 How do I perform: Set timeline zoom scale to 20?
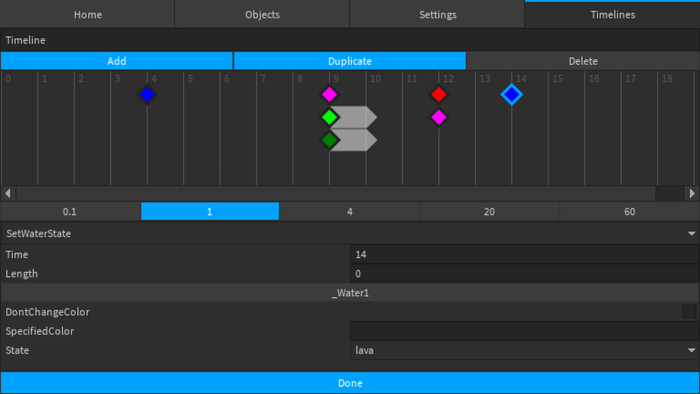(x=489, y=212)
